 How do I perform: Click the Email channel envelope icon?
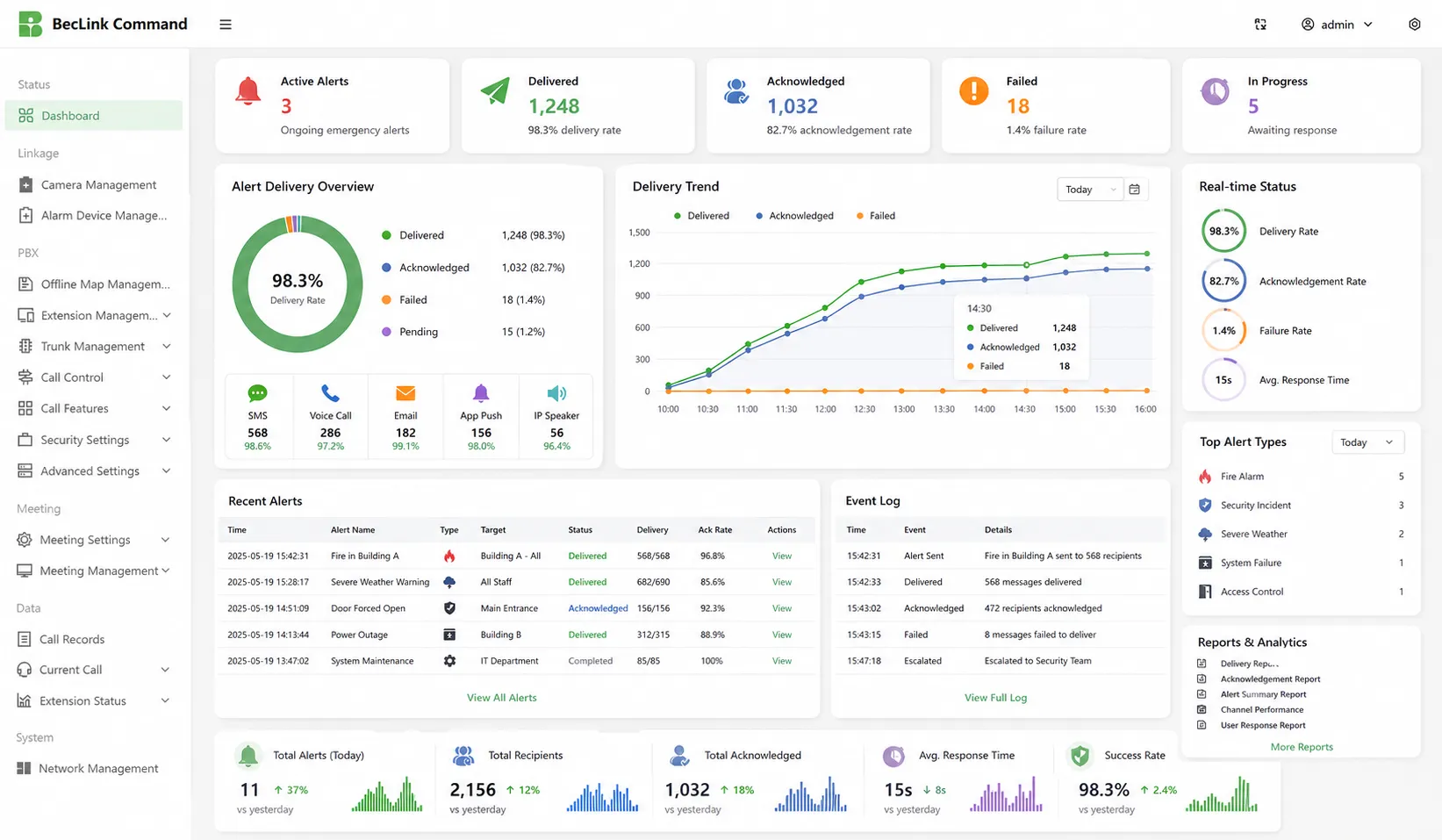click(x=405, y=393)
